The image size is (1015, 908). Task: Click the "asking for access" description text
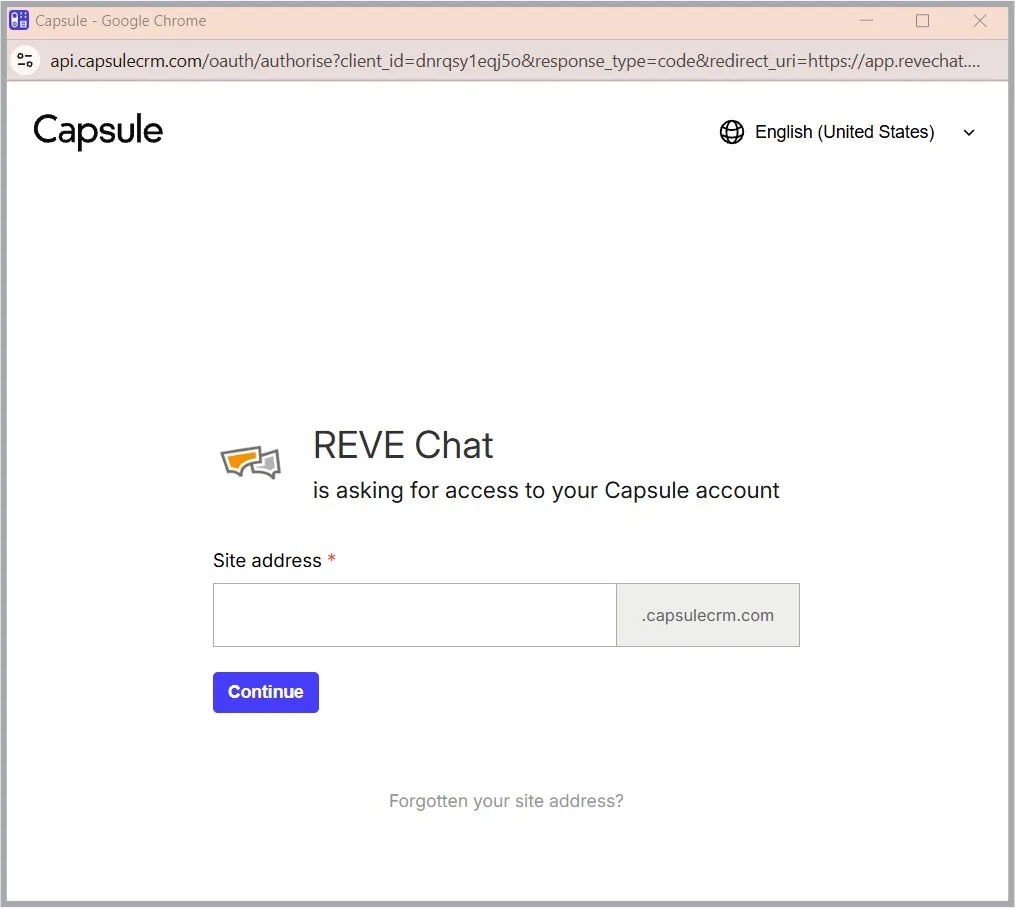[546, 491]
